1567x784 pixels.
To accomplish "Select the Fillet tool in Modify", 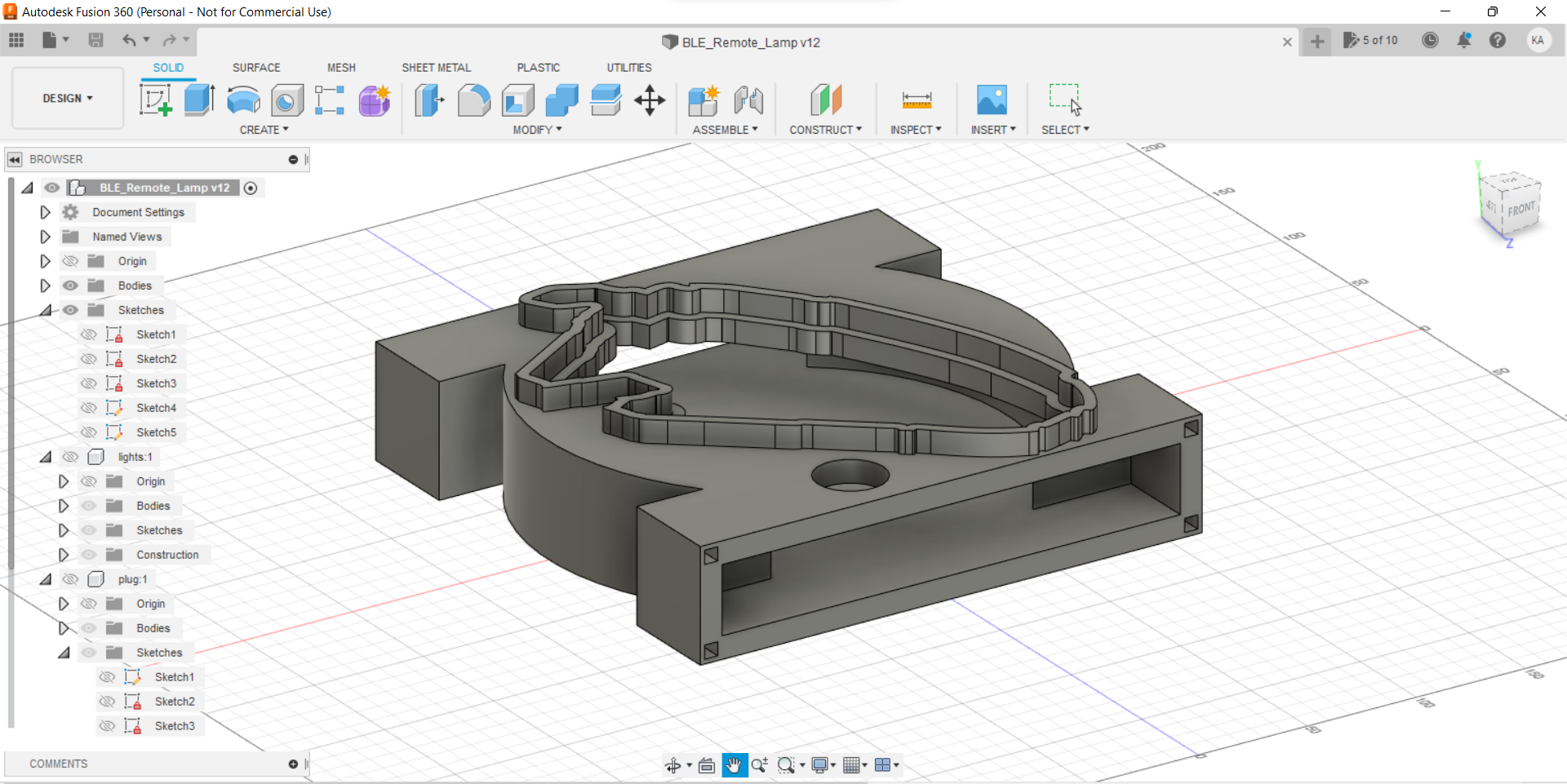I will 474,100.
